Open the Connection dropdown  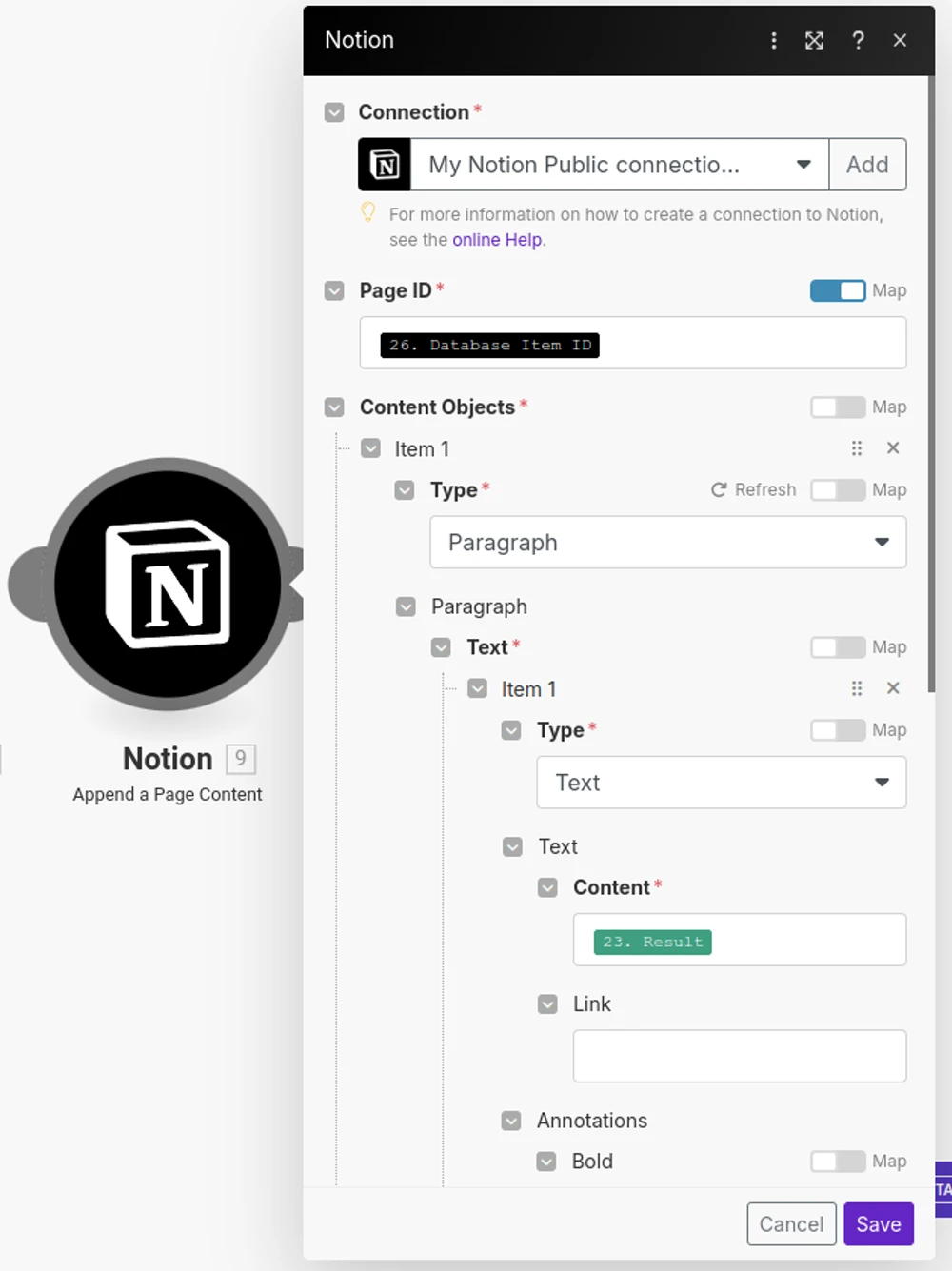coord(620,165)
